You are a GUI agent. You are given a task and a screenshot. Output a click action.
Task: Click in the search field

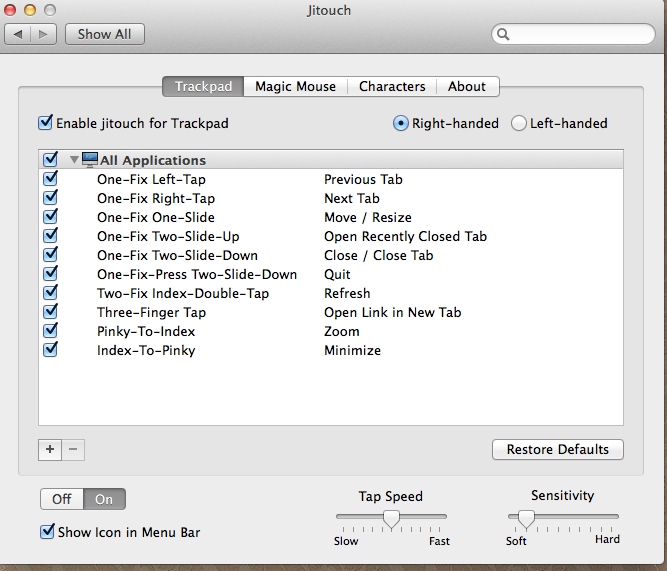coord(573,34)
